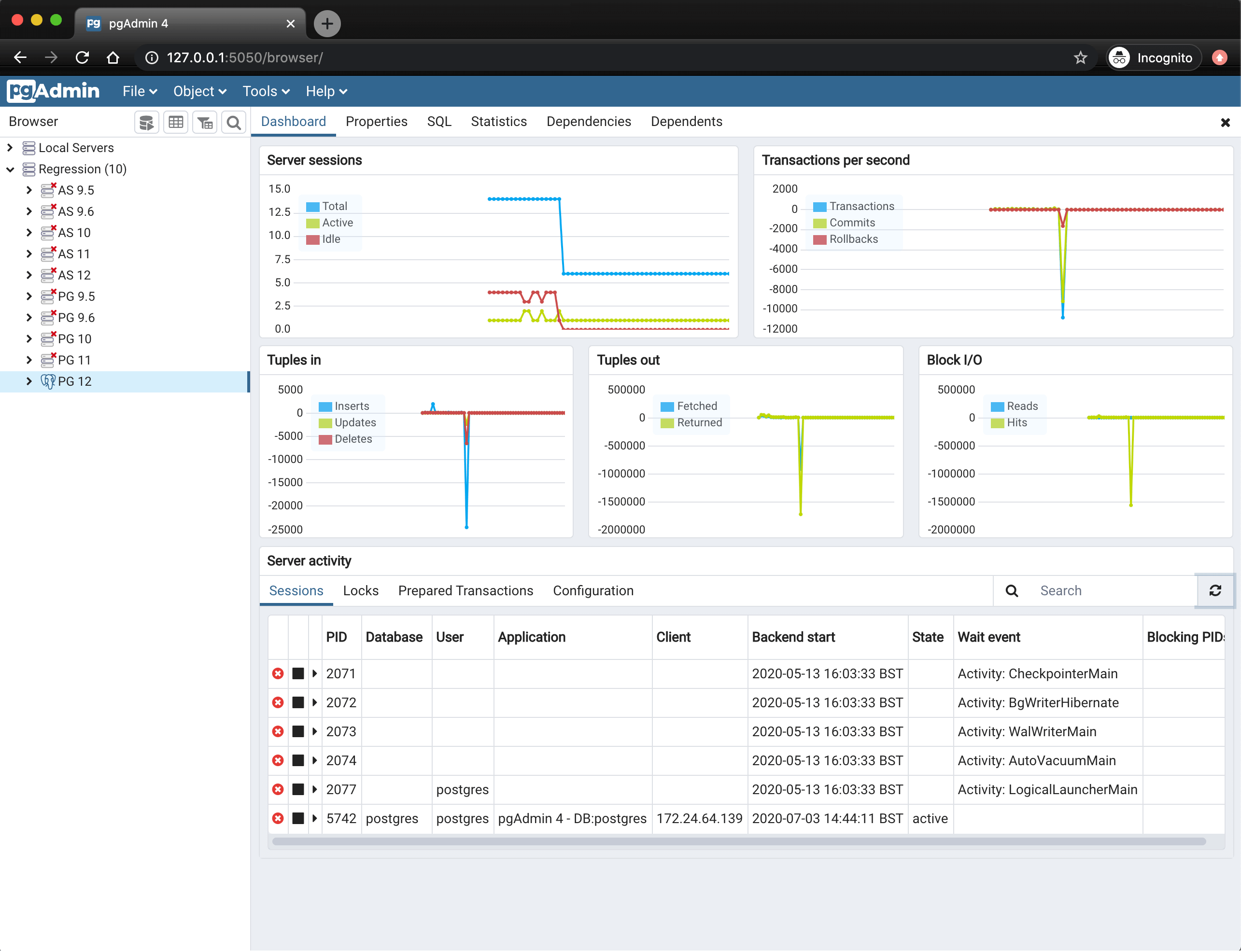
Task: Toggle the Rollbacks series in Transactions legend
Action: [846, 239]
